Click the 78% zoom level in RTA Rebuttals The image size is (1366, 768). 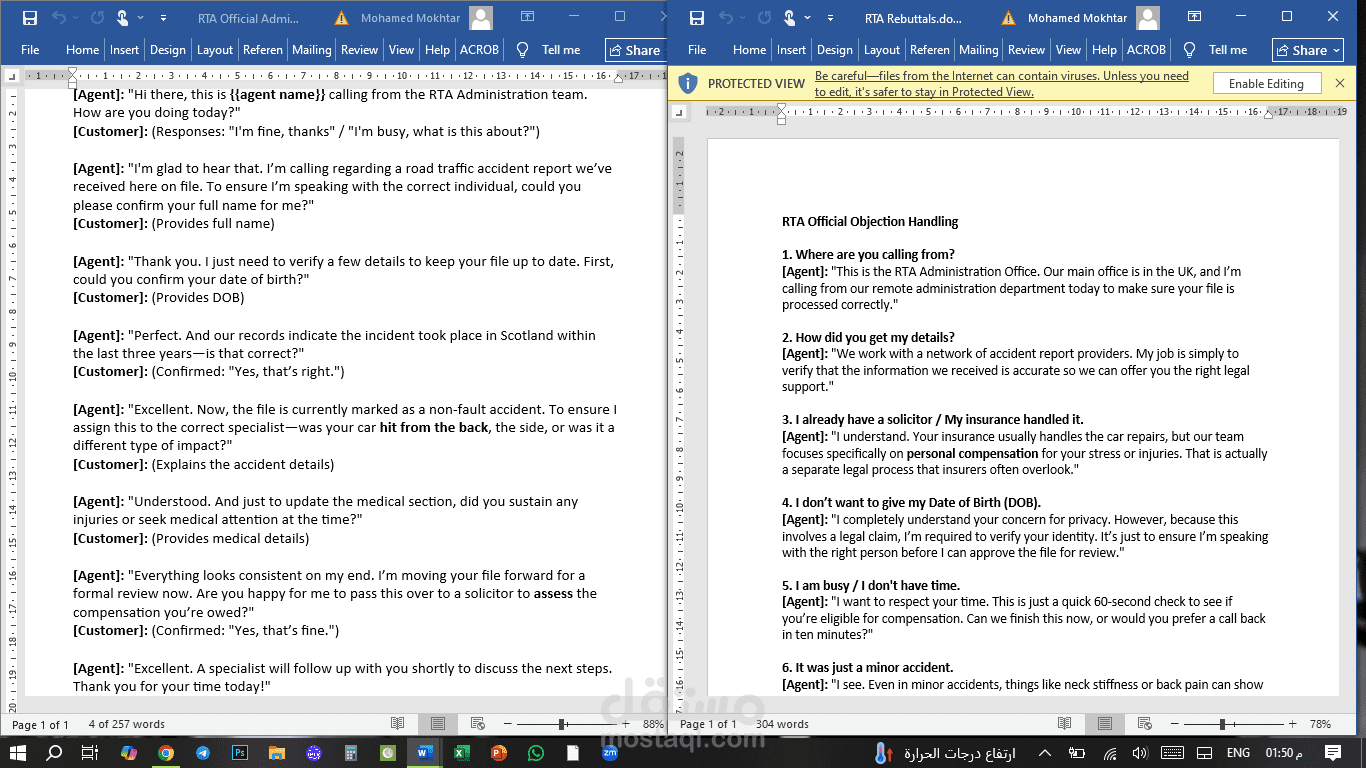point(1320,724)
